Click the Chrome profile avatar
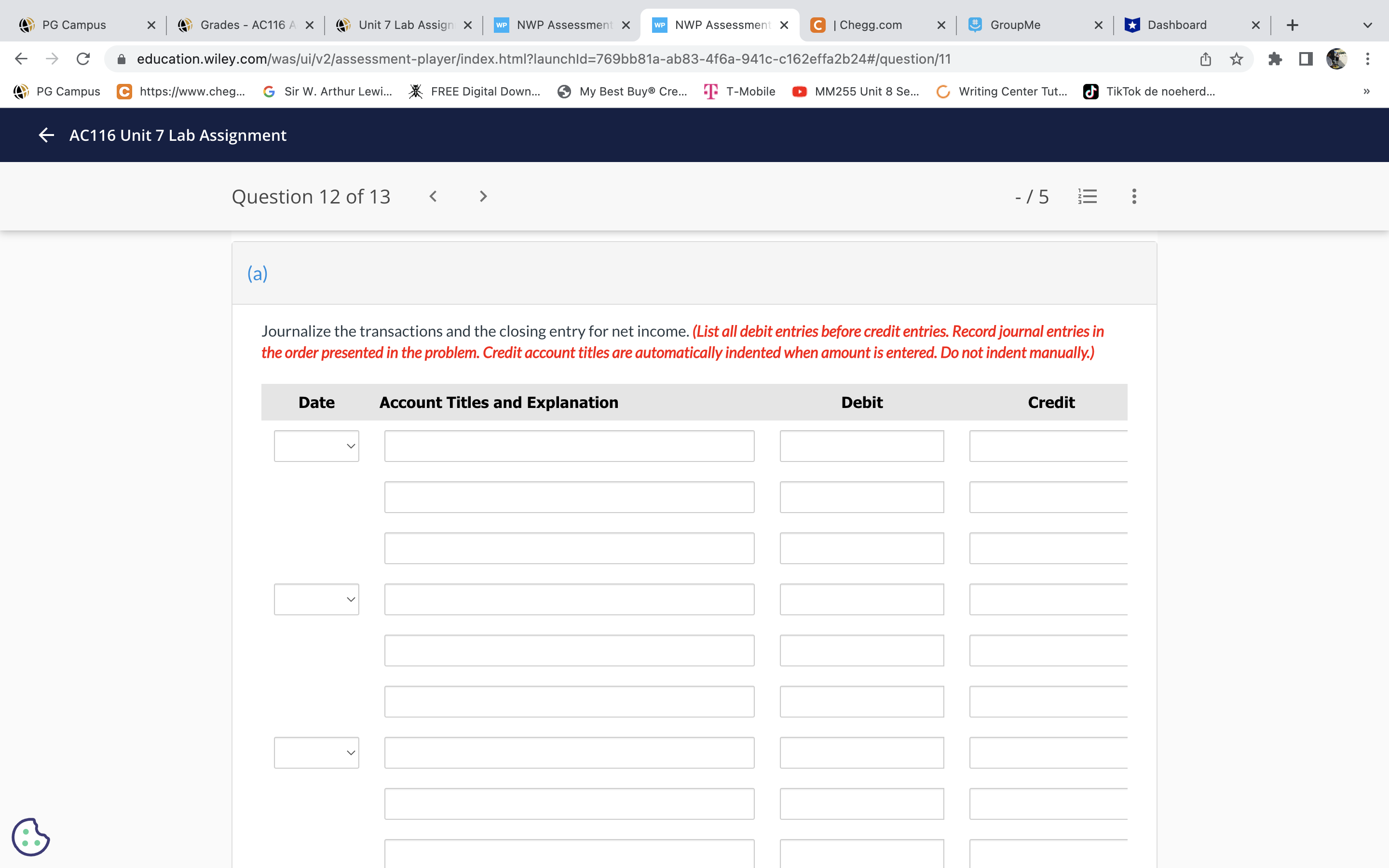Viewport: 1389px width, 868px height. (1337, 58)
